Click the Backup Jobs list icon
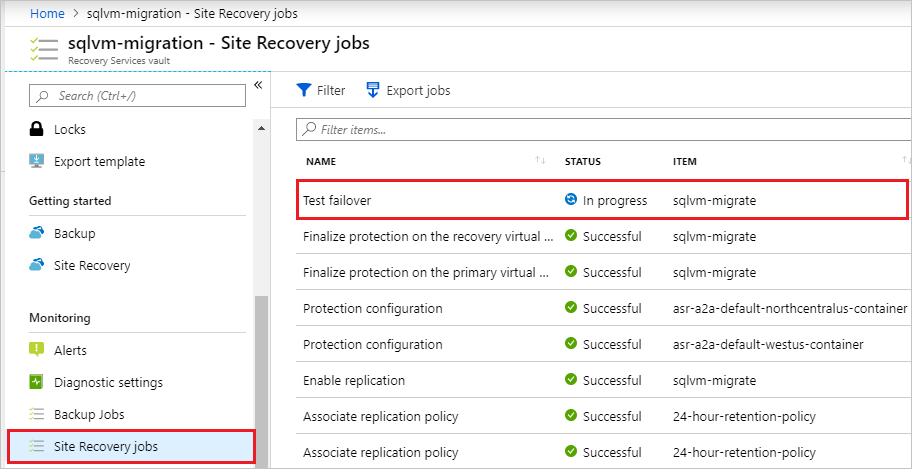This screenshot has width=912, height=469. point(37,414)
